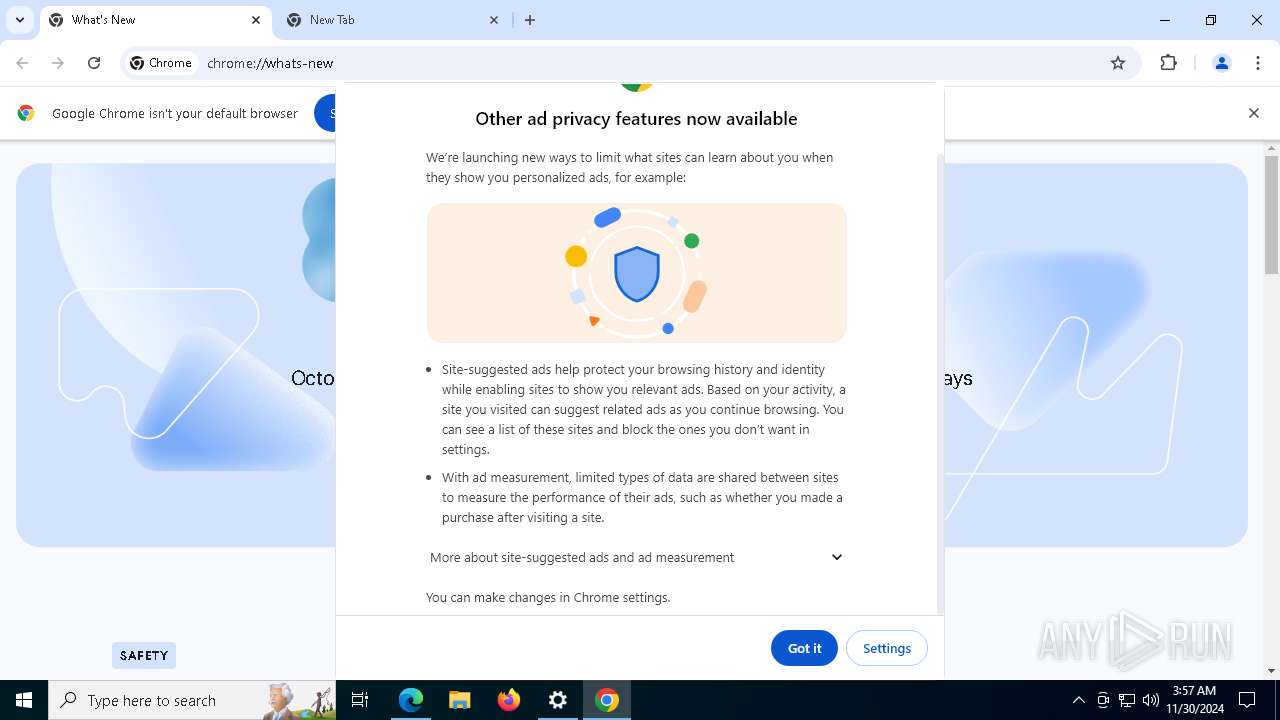Click the scroll up arrow on page scrollbar
The image size is (1280, 720).
(1271, 149)
